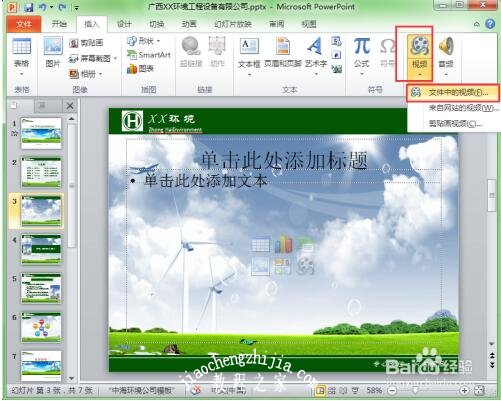The height and width of the screenshot is (401, 501).
Task: Switch to Normal view in status bar
Action: coord(320,390)
